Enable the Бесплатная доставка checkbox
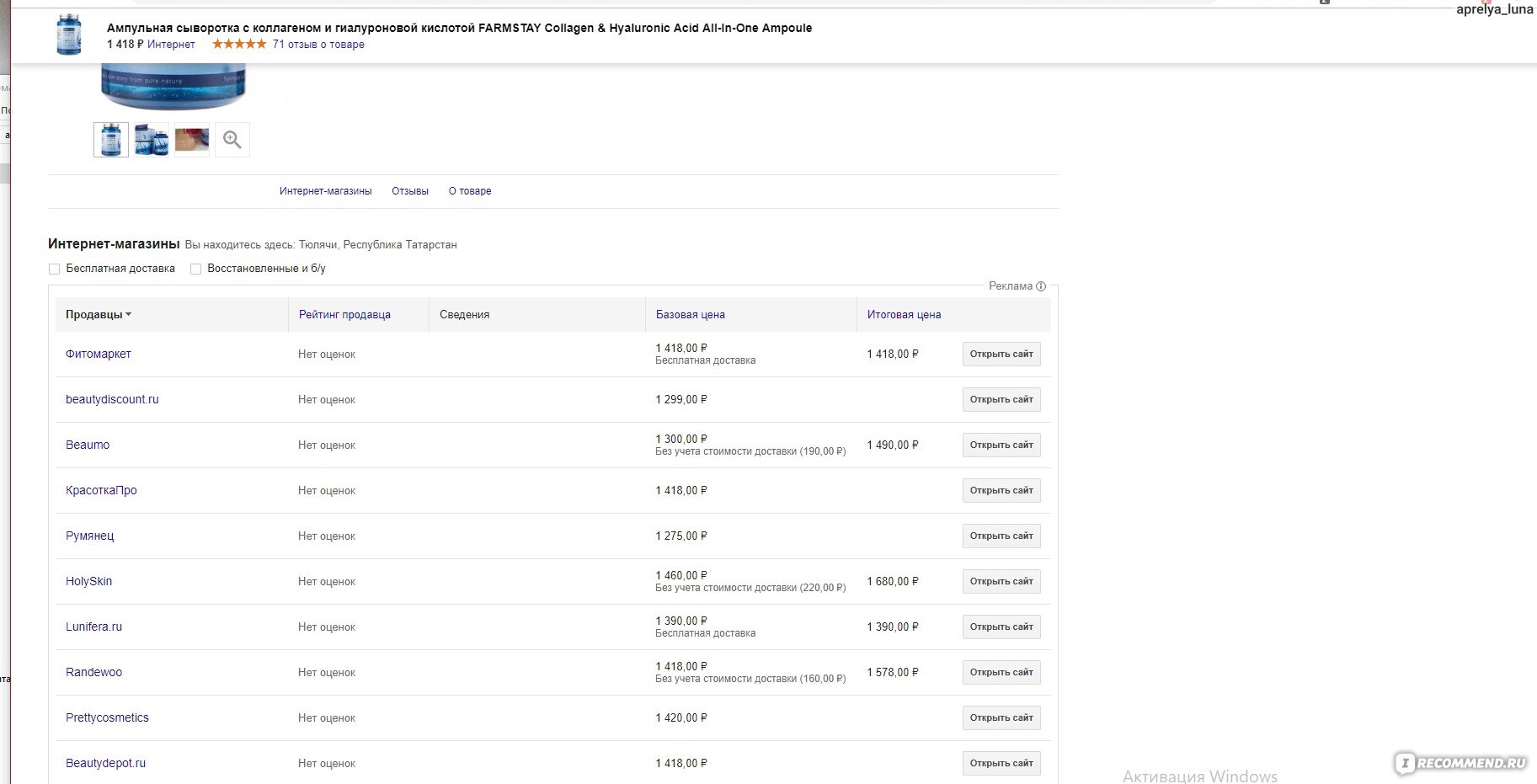Viewport: 1537px width, 784px height. (x=55, y=269)
